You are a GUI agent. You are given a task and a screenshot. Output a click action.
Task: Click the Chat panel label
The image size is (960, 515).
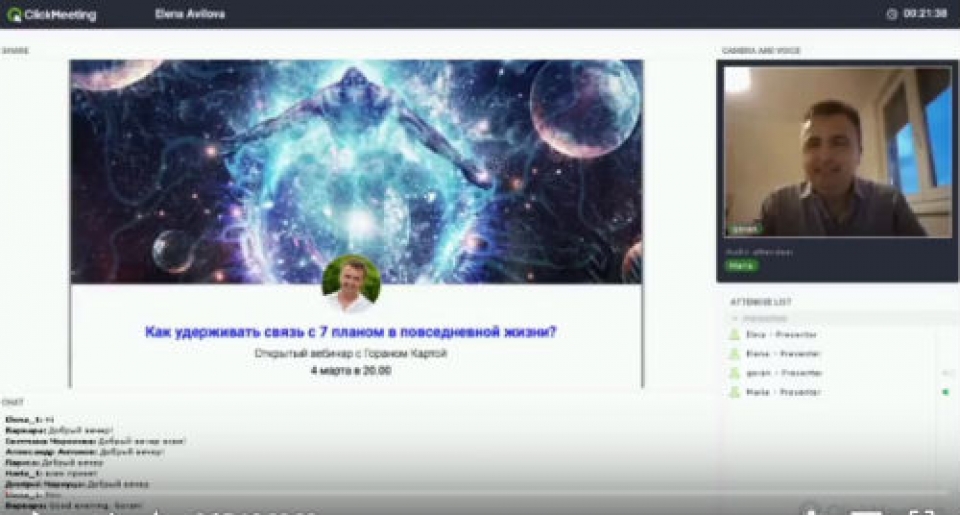pos(13,403)
